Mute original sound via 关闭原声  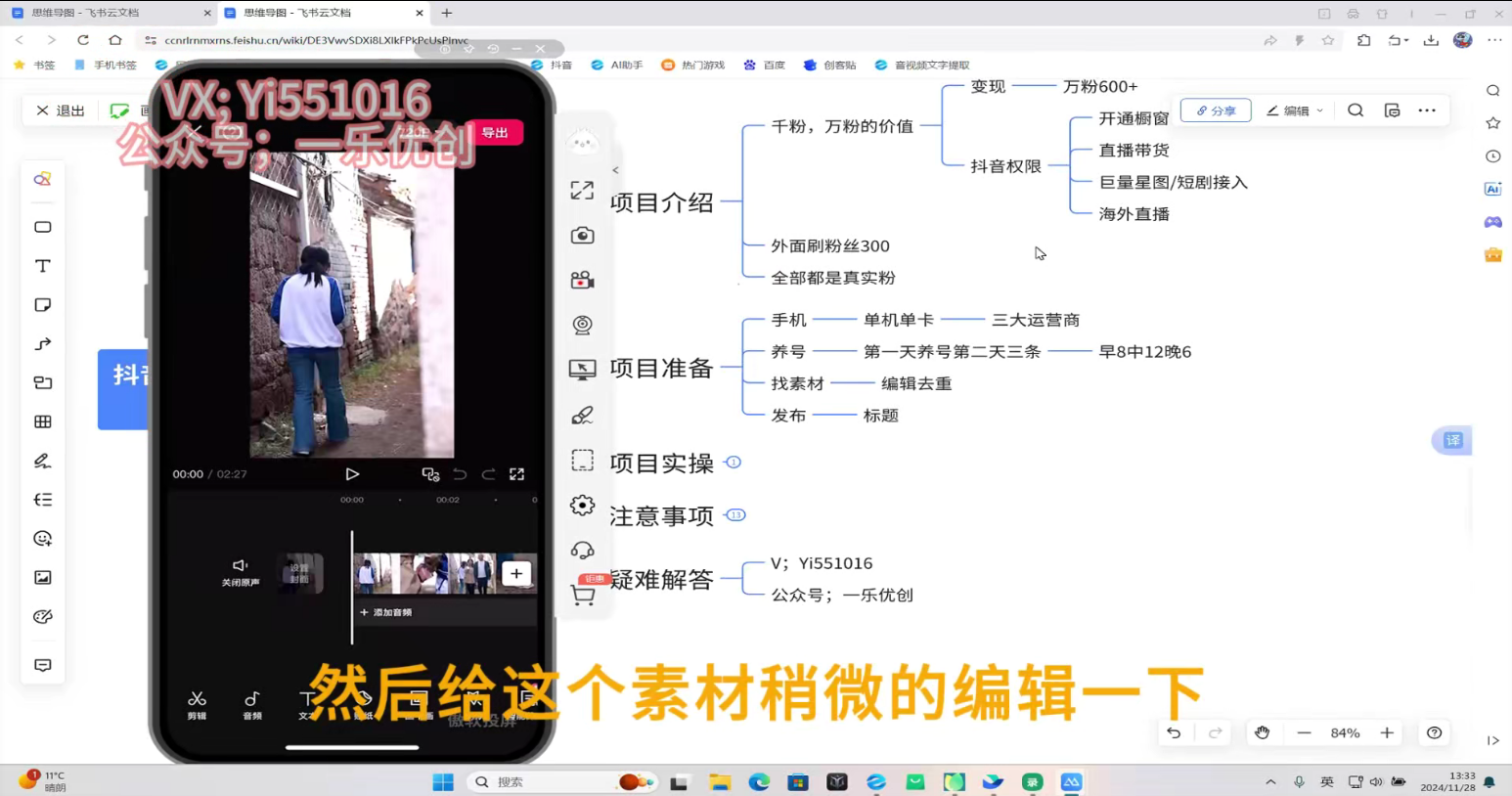[x=240, y=573]
